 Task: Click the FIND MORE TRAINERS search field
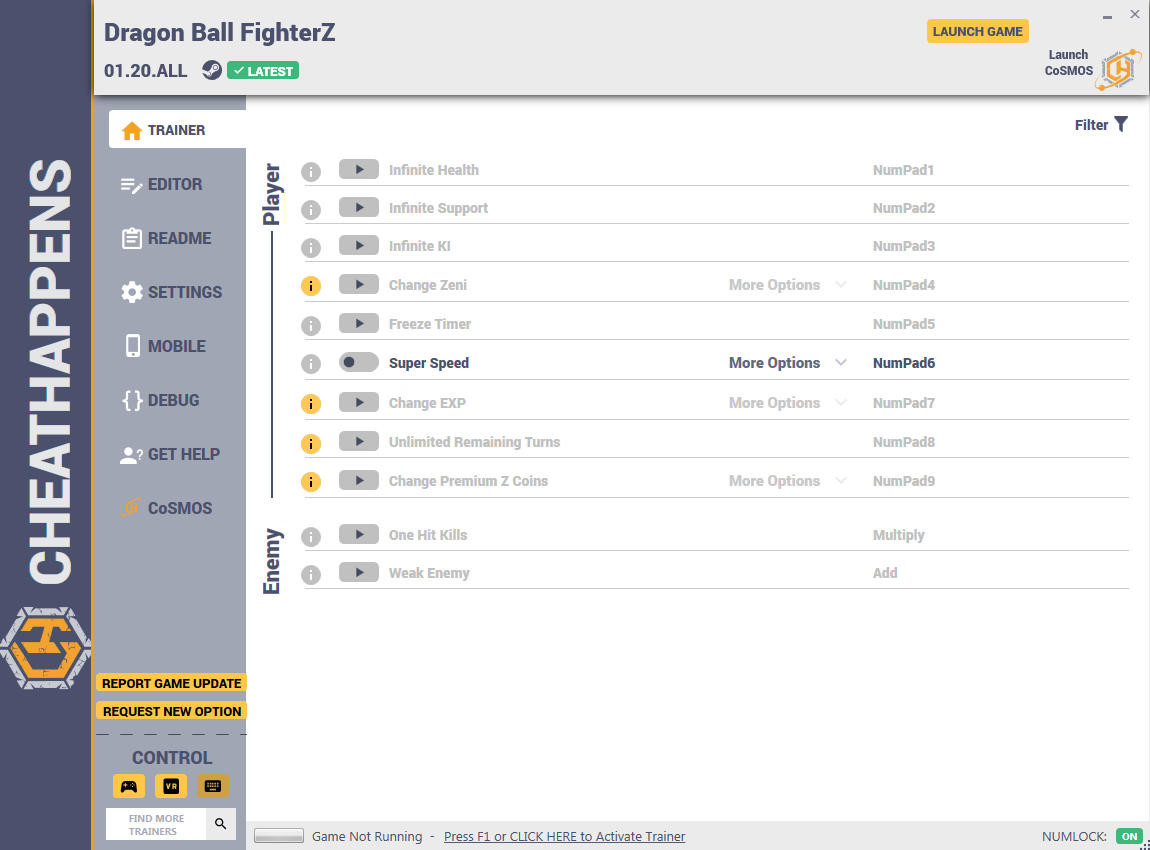tap(156, 824)
